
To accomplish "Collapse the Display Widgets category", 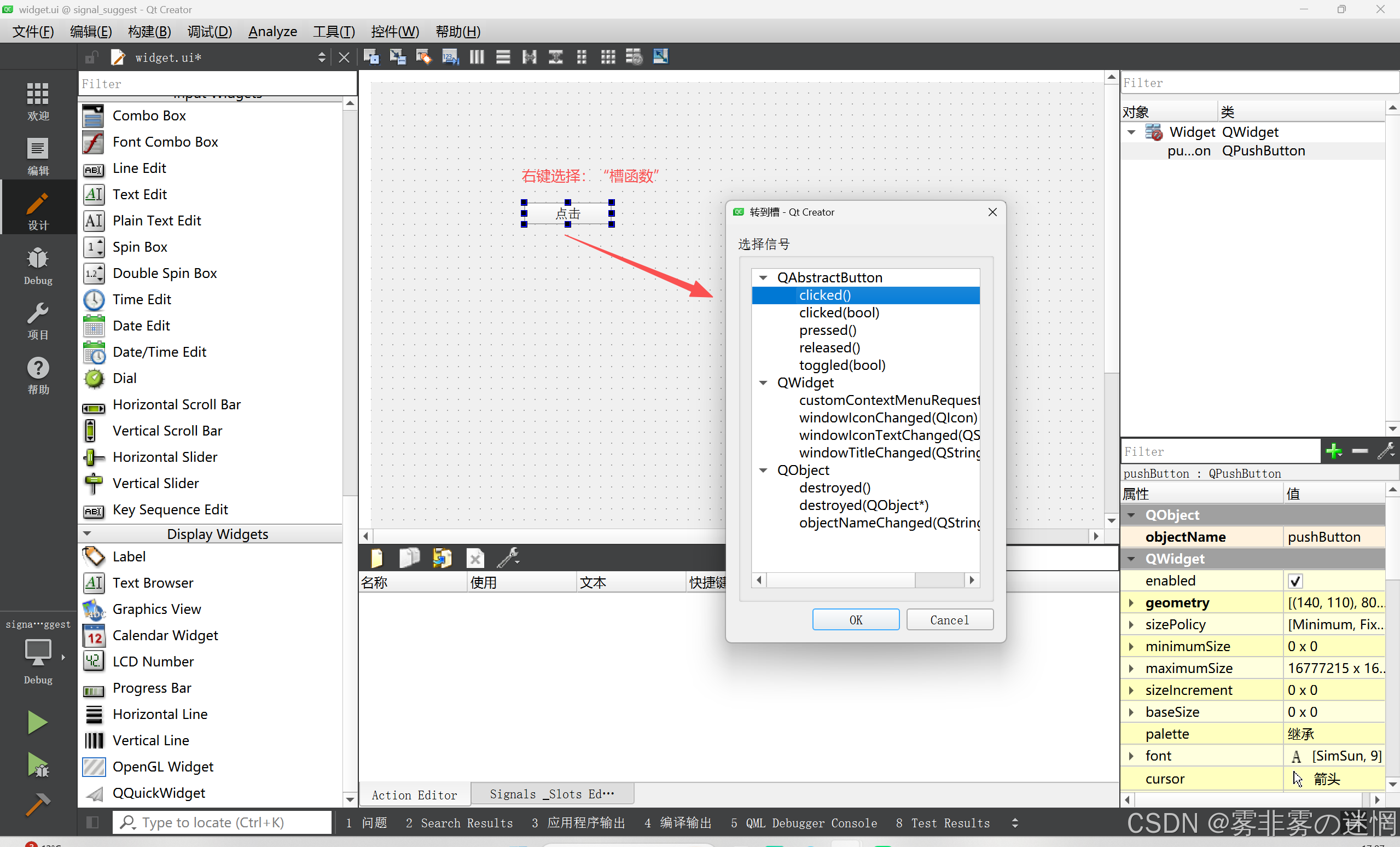I will point(87,534).
